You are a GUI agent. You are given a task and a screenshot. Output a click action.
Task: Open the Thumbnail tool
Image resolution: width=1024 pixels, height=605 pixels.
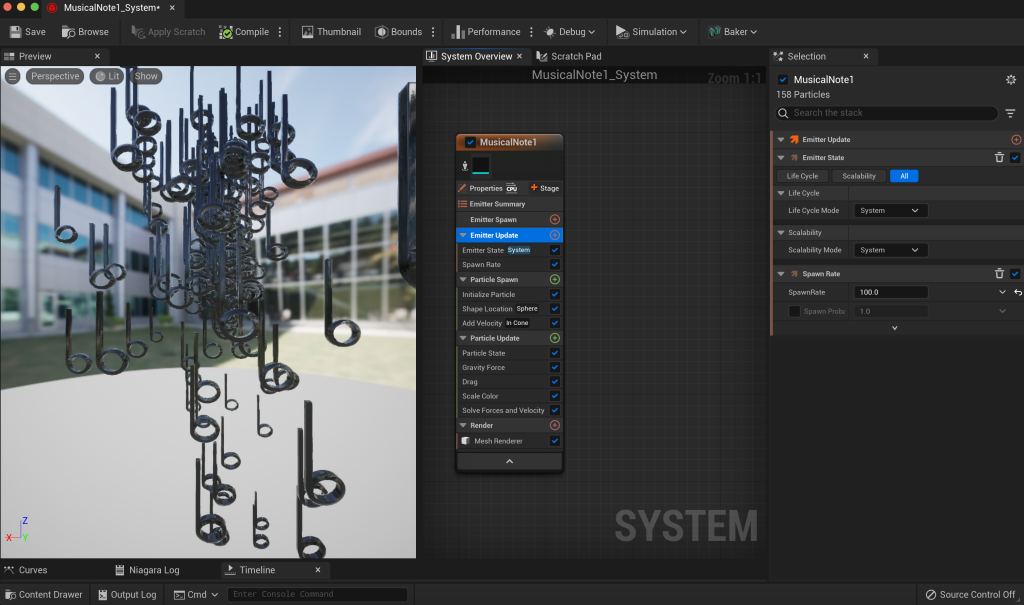point(330,32)
